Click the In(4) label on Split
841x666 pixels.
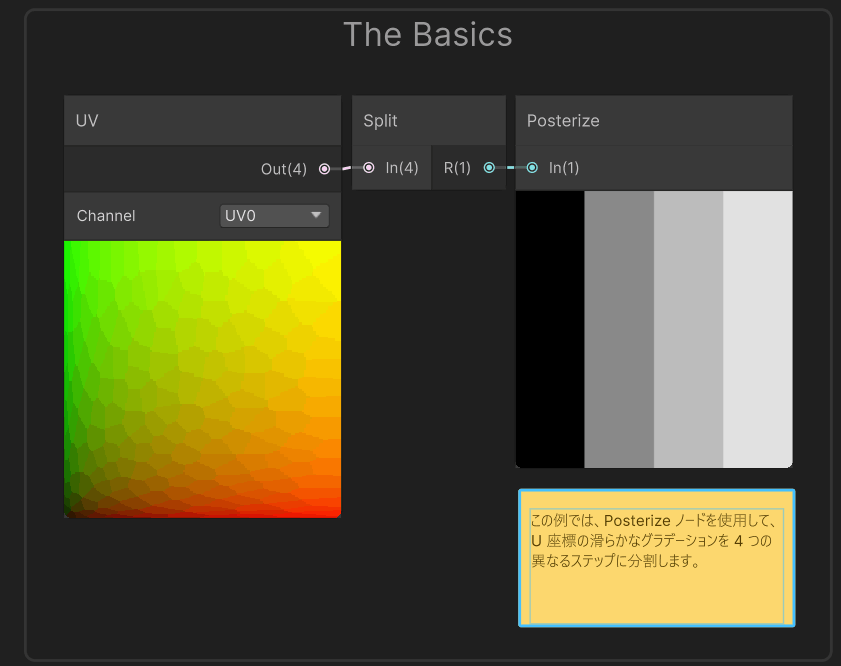402,168
